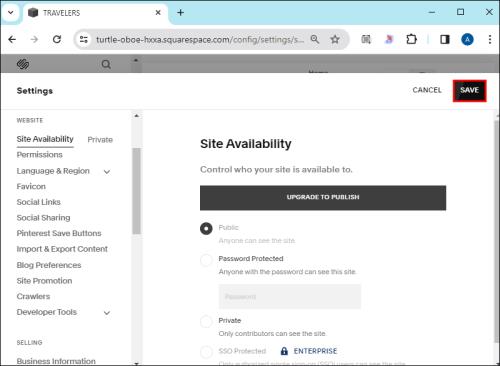Click the sidebar vertical scrollbar thumb
This screenshot has width=500, height=366.
tap(136, 191)
